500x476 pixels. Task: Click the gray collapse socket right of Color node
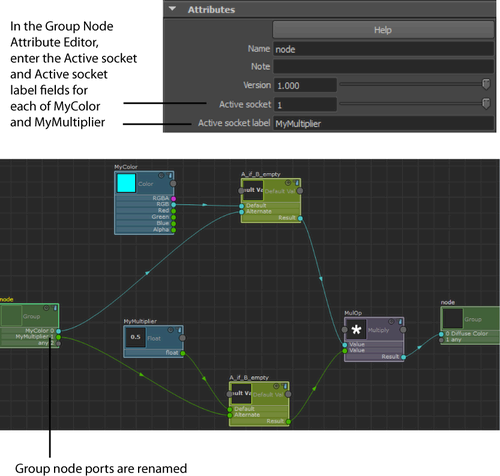pyautogui.click(x=173, y=183)
